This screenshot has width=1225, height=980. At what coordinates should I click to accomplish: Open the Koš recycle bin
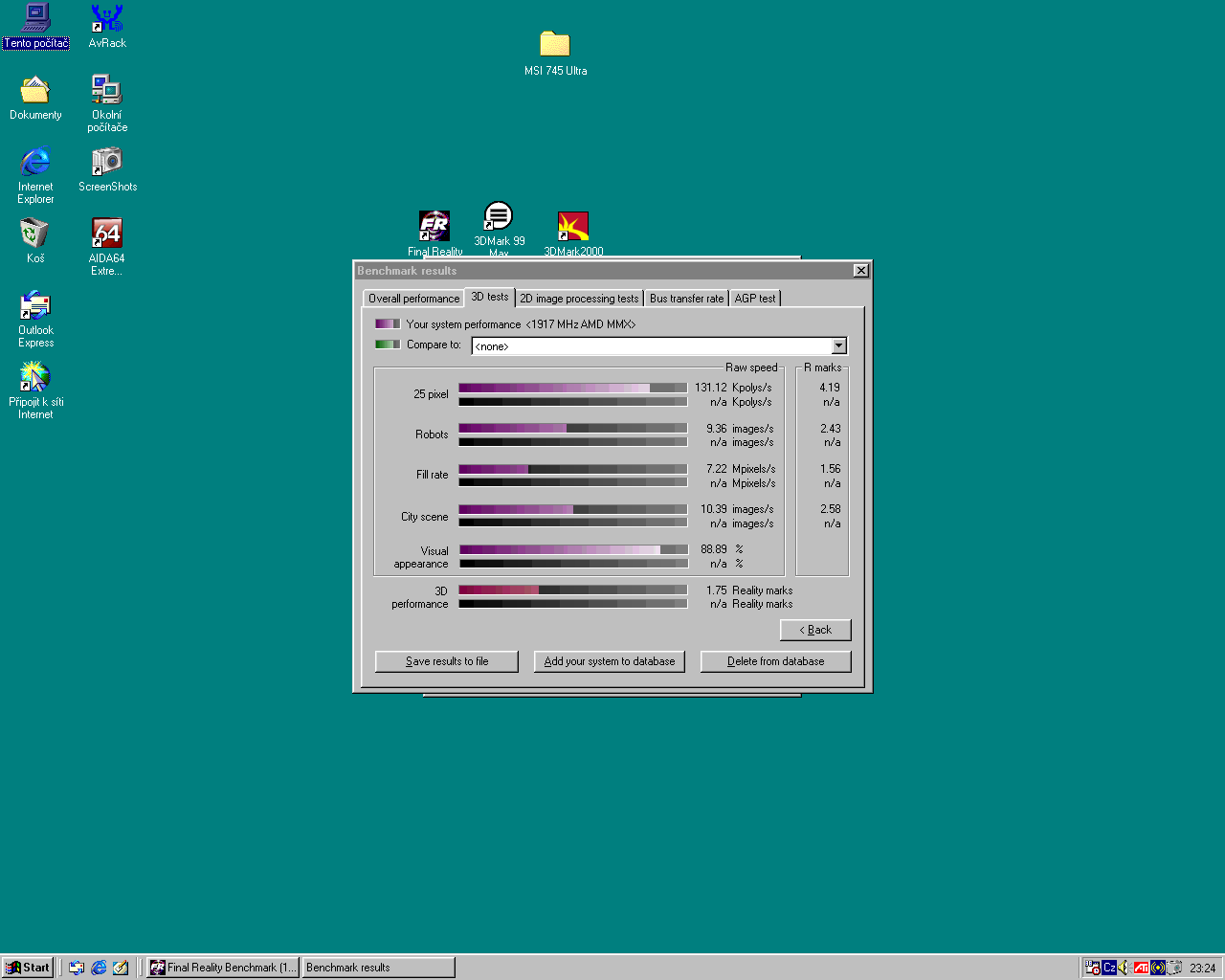click(35, 234)
